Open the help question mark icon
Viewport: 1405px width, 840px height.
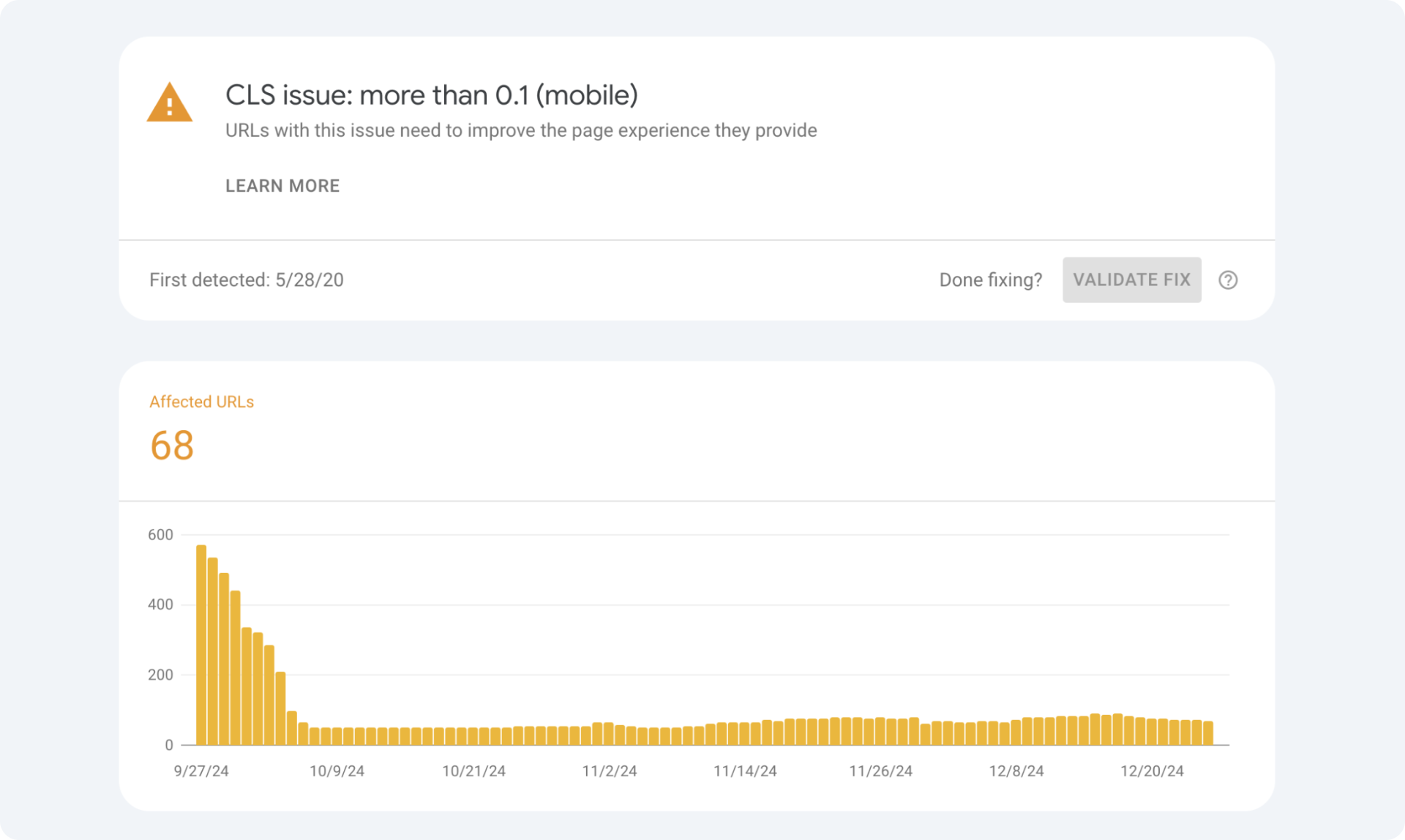(x=1228, y=280)
